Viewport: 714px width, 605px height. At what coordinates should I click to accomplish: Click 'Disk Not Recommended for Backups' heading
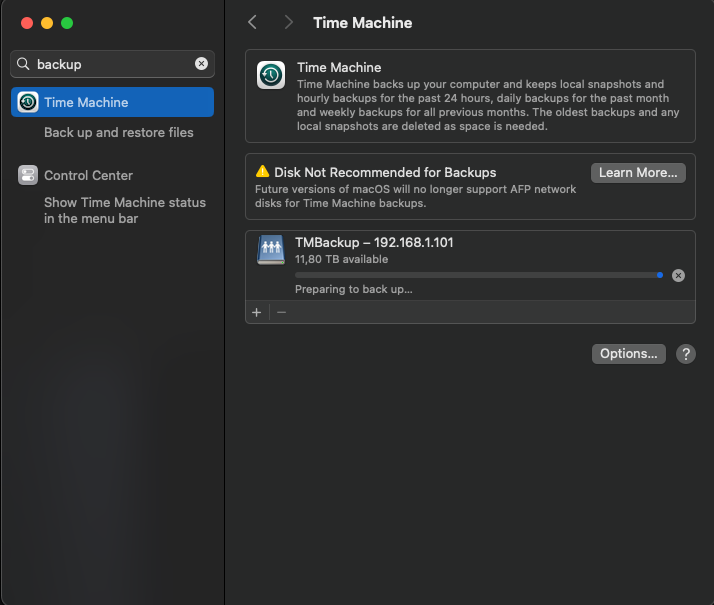[385, 173]
